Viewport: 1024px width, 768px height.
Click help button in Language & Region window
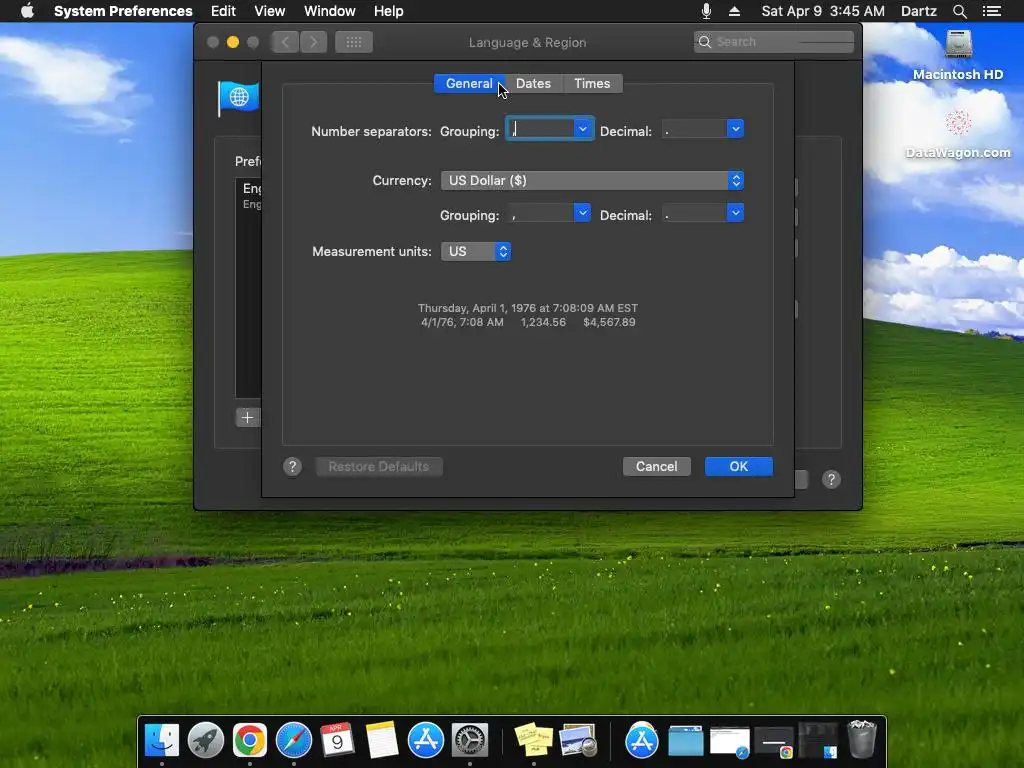pyautogui.click(x=831, y=479)
